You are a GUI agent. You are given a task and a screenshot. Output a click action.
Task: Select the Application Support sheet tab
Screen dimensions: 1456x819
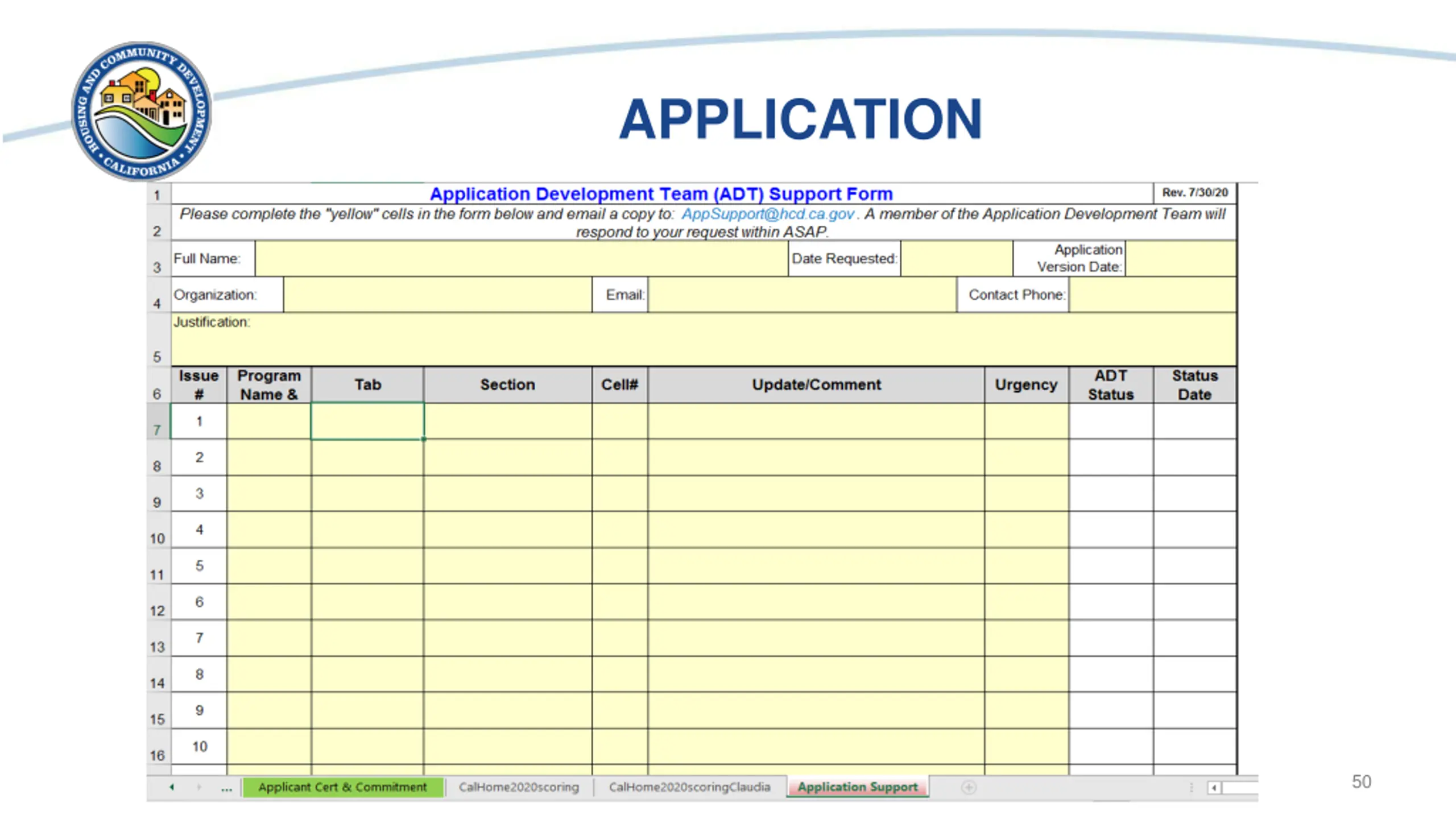(x=858, y=787)
